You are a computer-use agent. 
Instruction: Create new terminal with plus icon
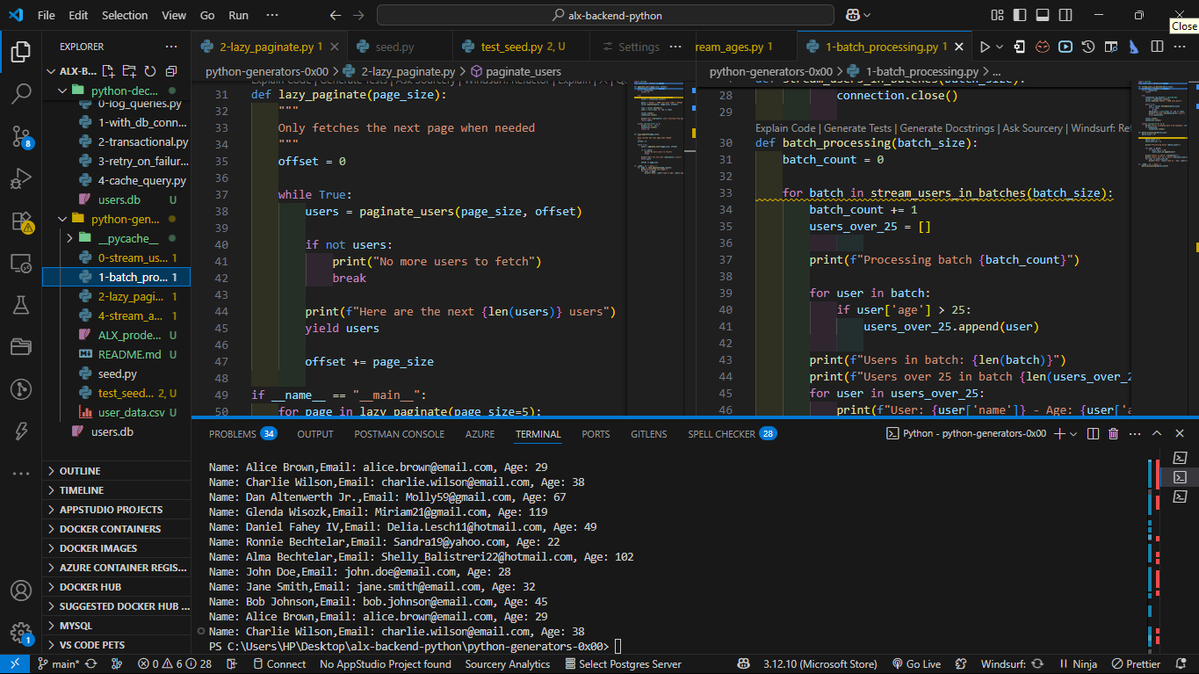coord(1059,434)
